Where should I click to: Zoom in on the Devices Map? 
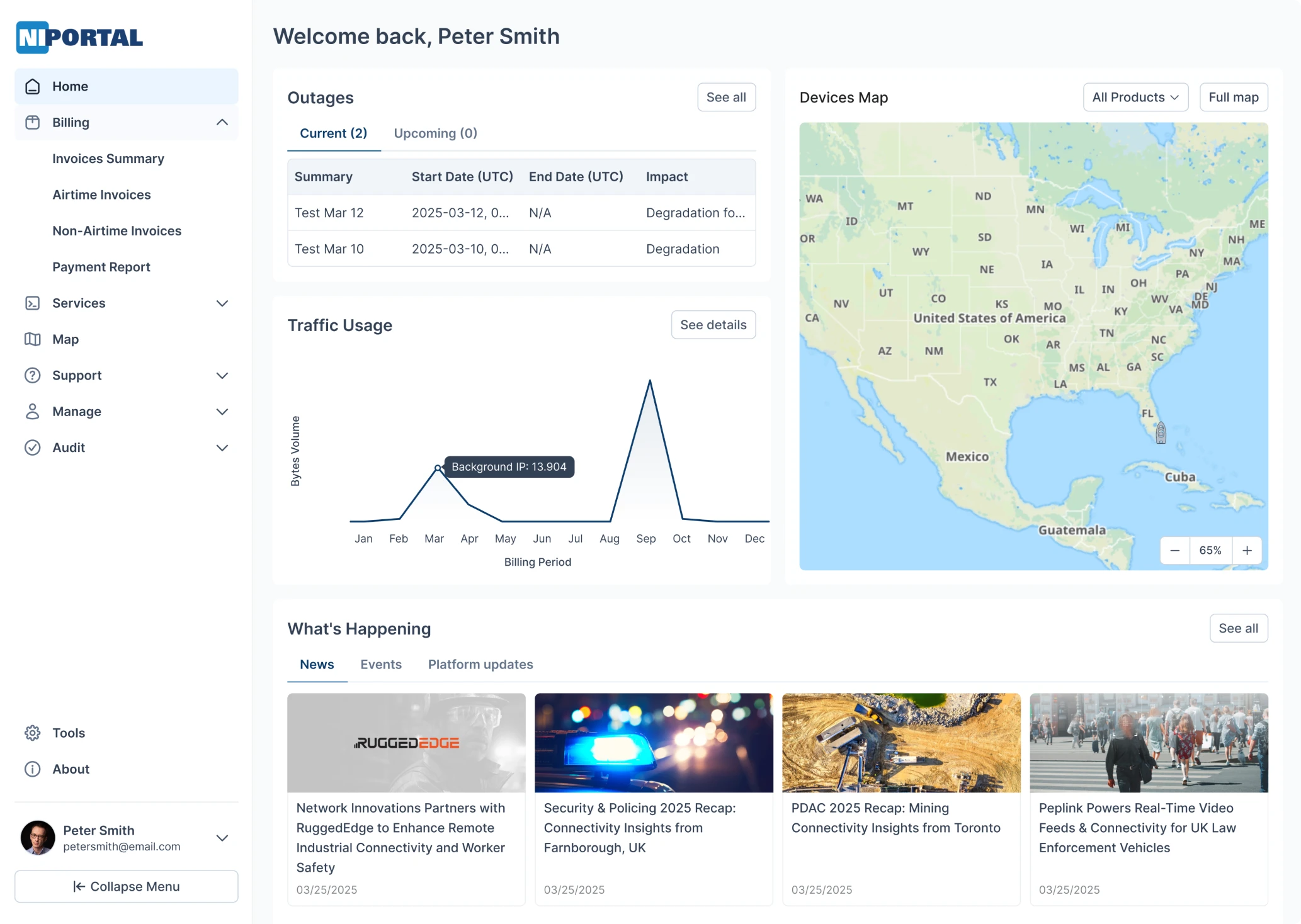tap(1247, 550)
